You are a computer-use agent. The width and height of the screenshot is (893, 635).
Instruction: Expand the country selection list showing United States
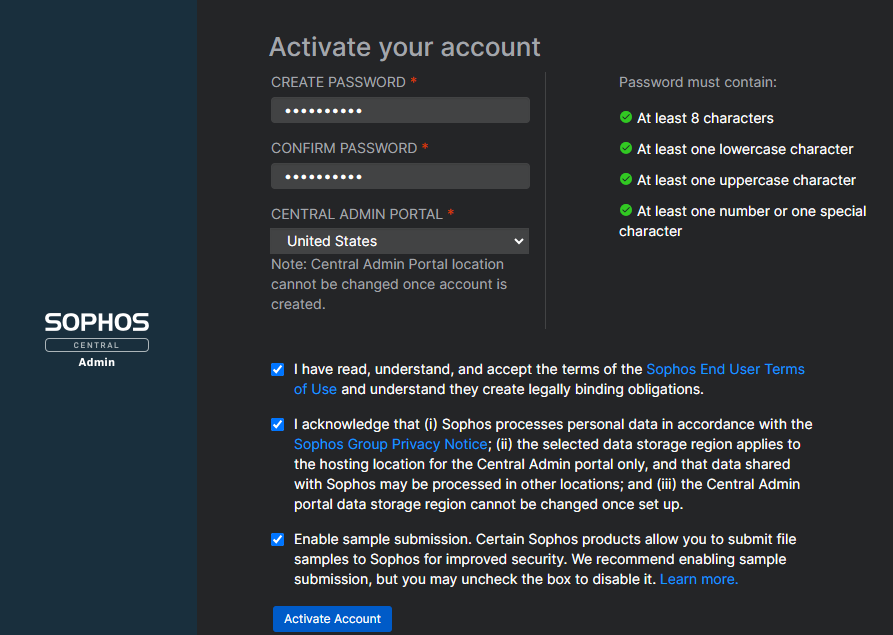pyautogui.click(x=399, y=240)
